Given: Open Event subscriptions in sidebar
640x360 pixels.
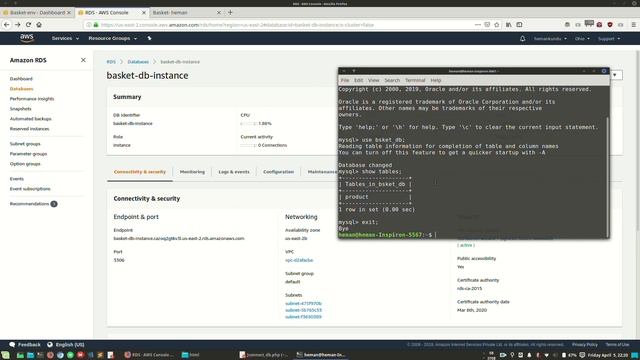Looking at the screenshot, I should [x=30, y=189].
